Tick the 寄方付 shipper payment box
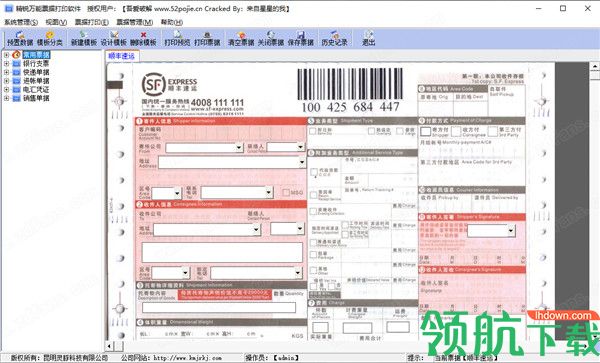 coord(426,131)
